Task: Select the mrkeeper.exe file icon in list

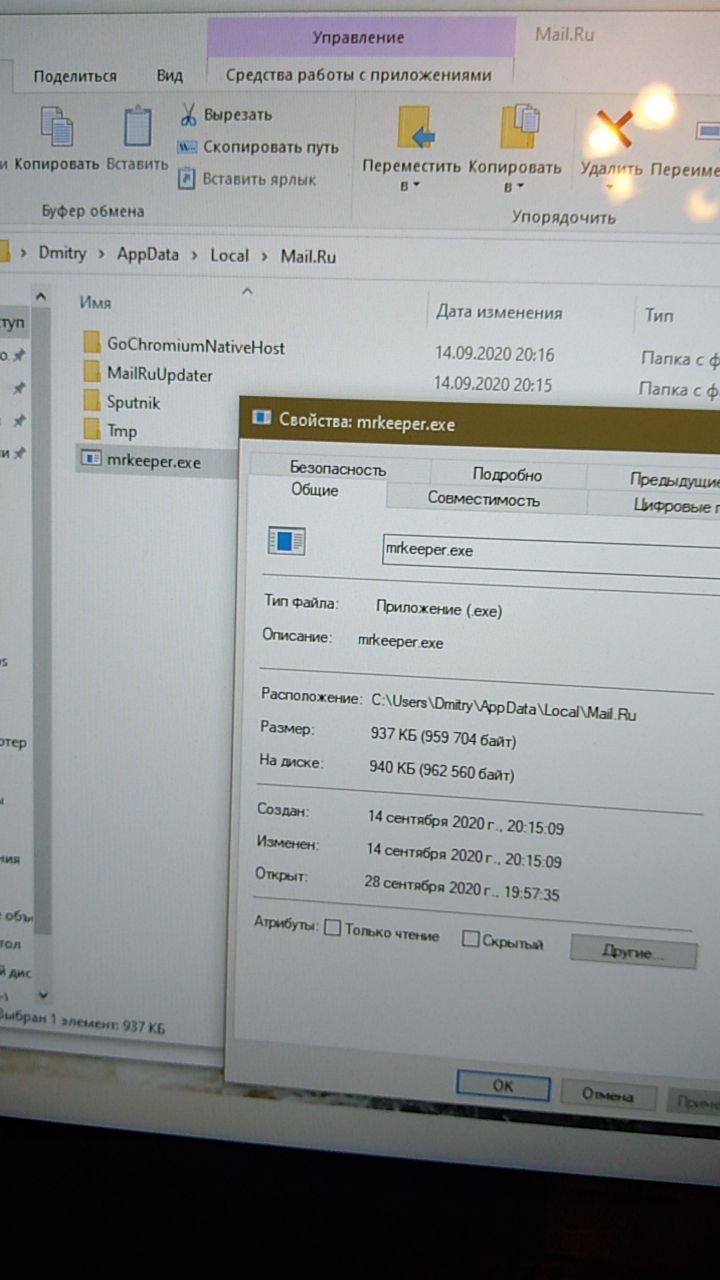Action: coord(90,460)
